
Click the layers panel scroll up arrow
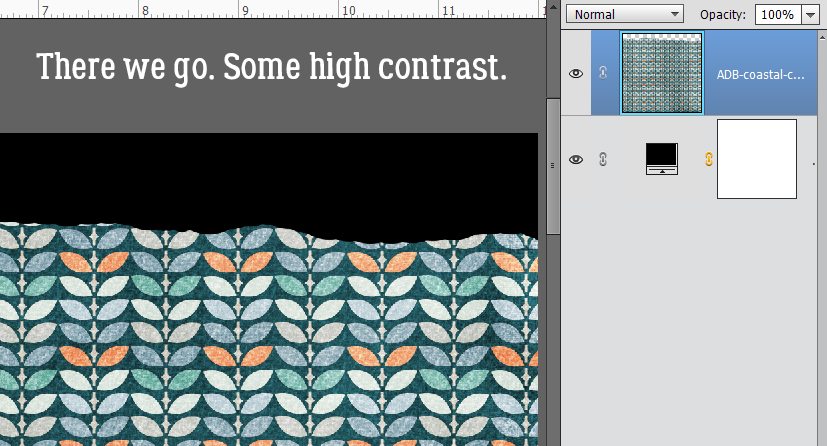click(822, 36)
